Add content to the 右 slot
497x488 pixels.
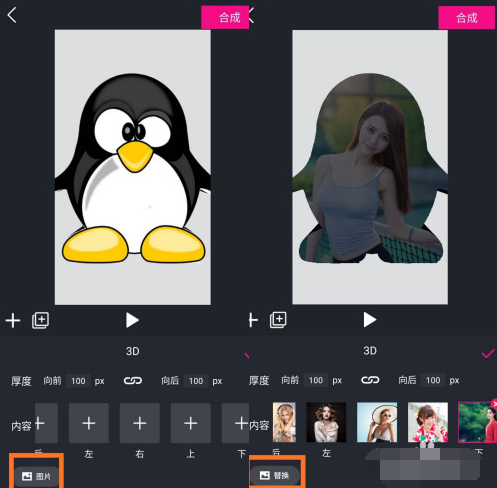[140, 423]
